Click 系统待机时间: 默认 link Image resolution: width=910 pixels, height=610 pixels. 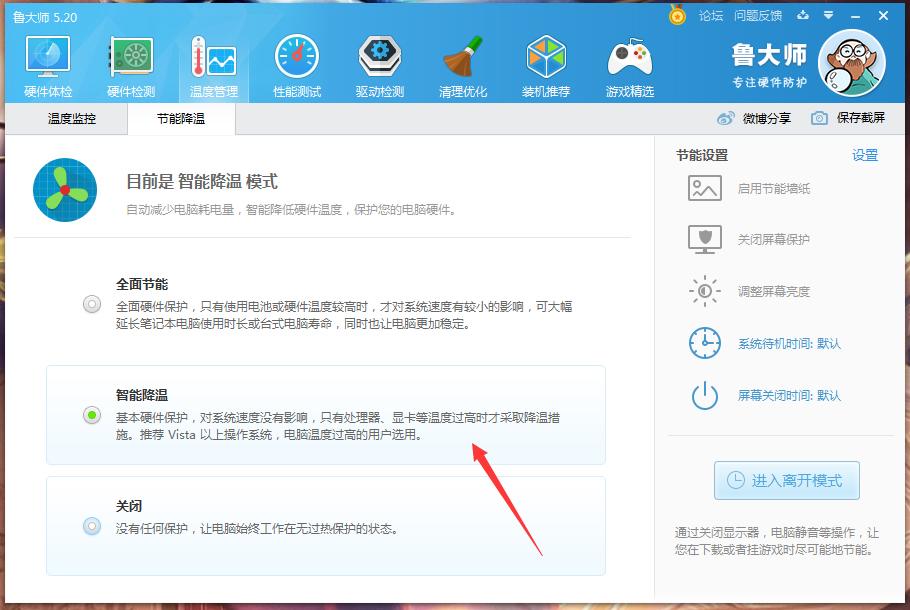coord(789,344)
